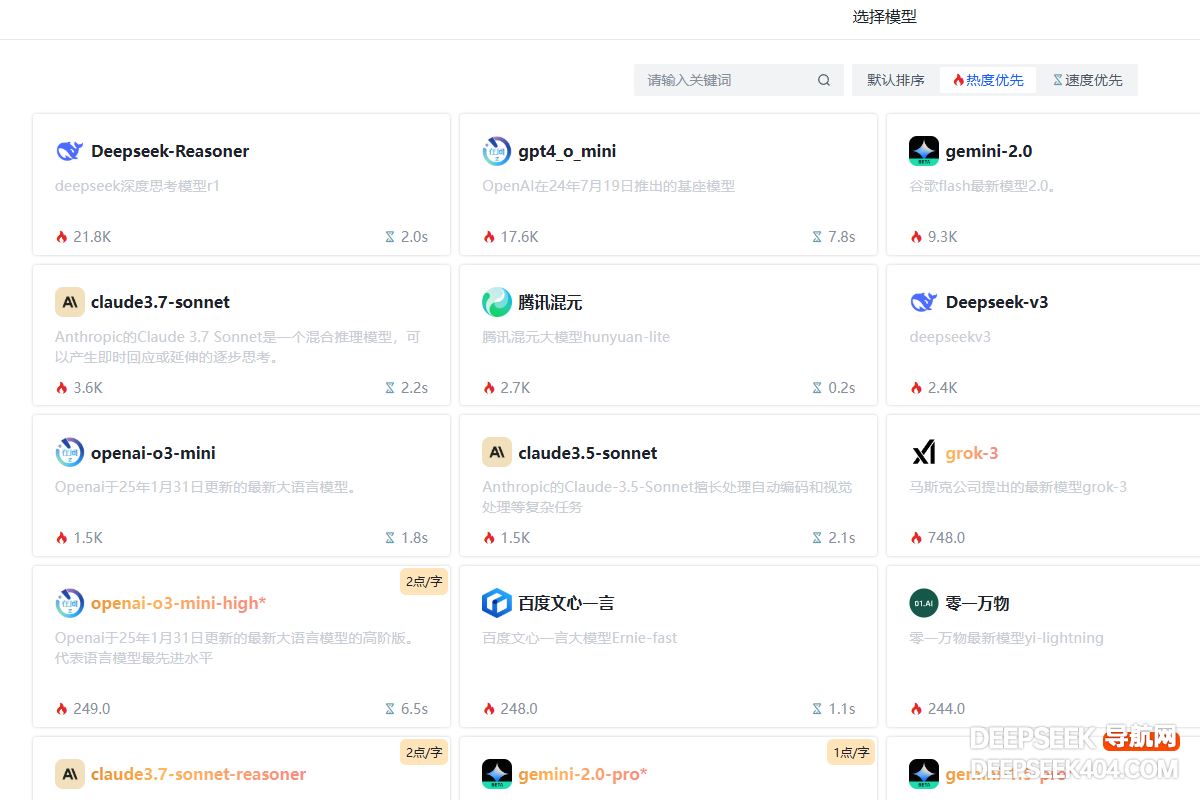Select the 百度文心一言 model title
The width and height of the screenshot is (1200, 800).
[566, 603]
